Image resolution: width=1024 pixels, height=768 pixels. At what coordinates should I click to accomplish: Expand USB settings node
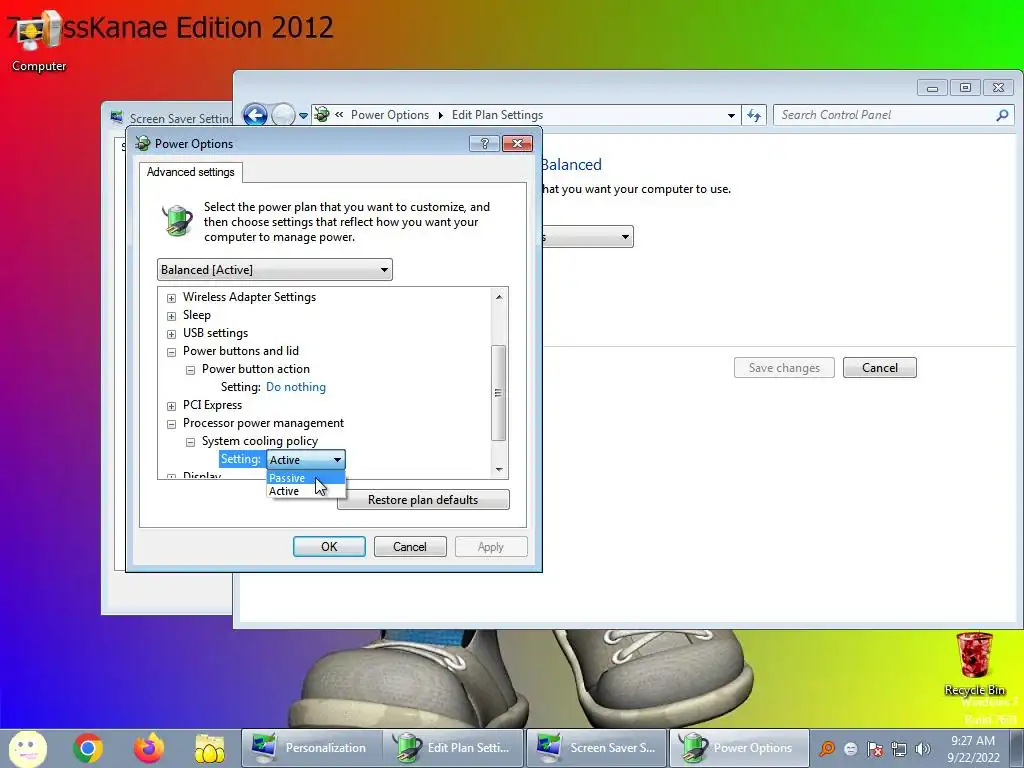pos(171,334)
